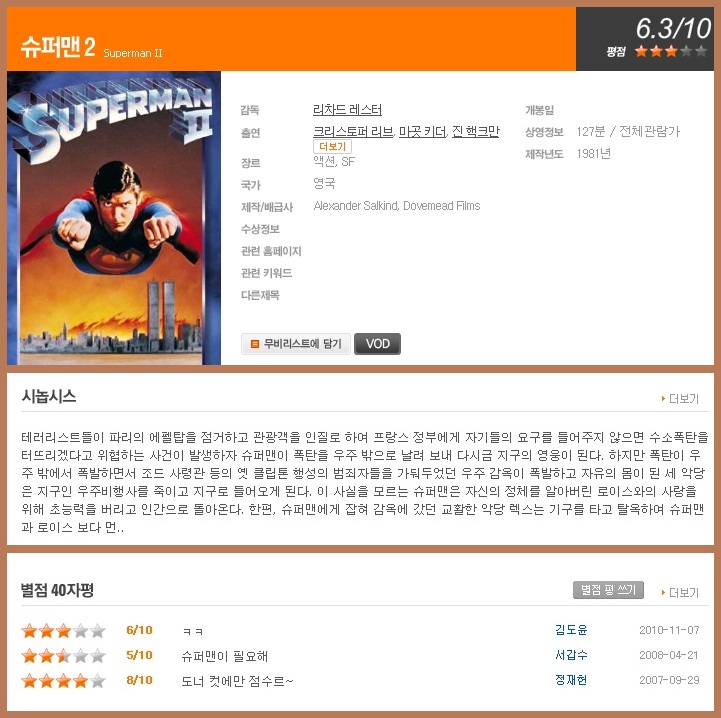Viewport: 721px width, 718px height.
Task: Click orange list icon in 무비리스트에 담기
Action: [254, 344]
